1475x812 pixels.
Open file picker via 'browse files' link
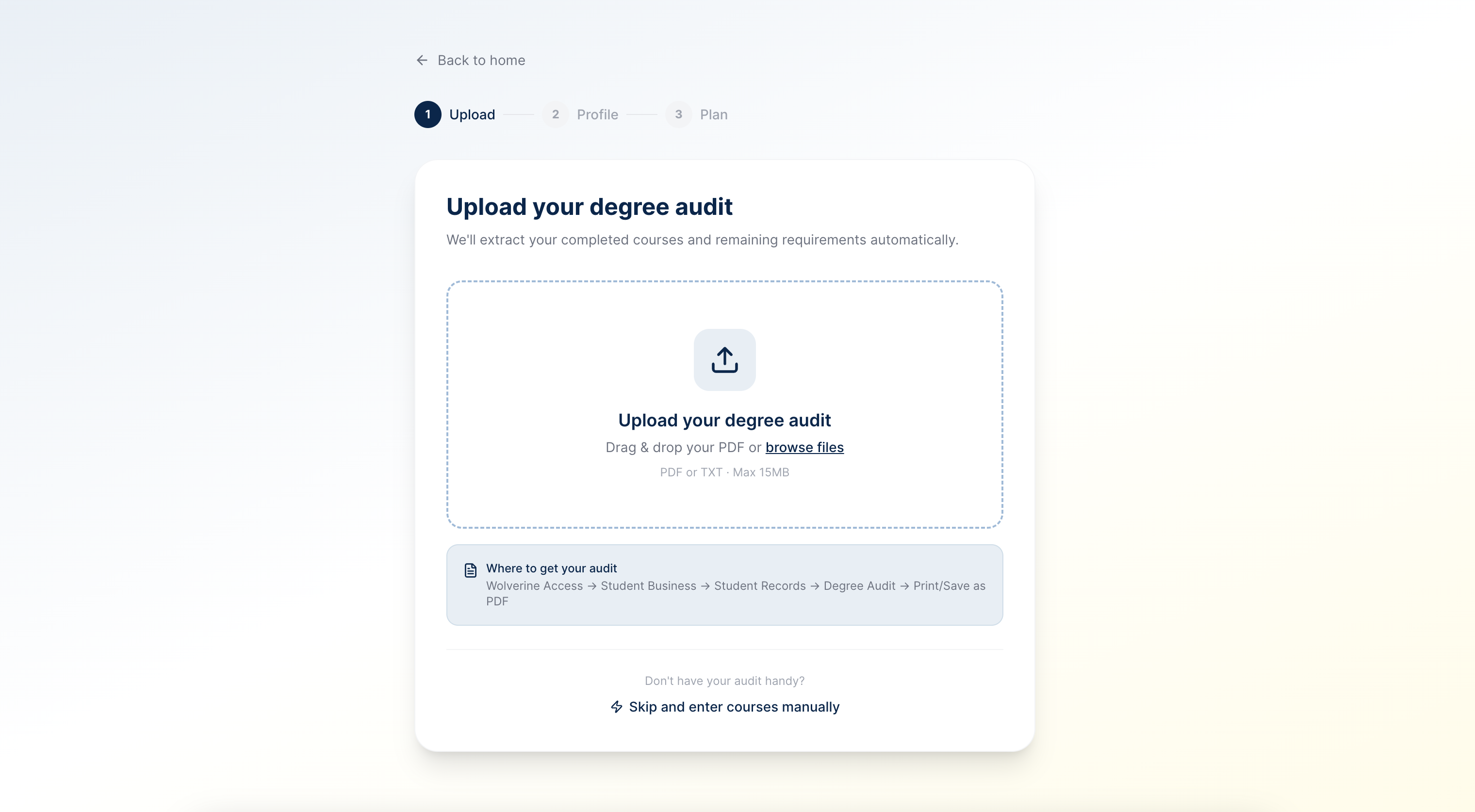click(804, 447)
